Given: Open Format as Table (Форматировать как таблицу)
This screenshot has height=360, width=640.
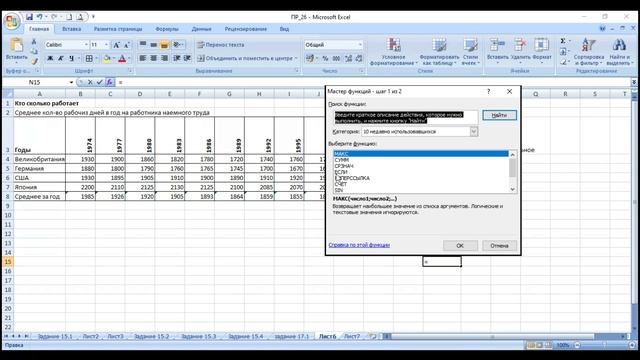Looking at the screenshot, I should pyautogui.click(x=439, y=51).
